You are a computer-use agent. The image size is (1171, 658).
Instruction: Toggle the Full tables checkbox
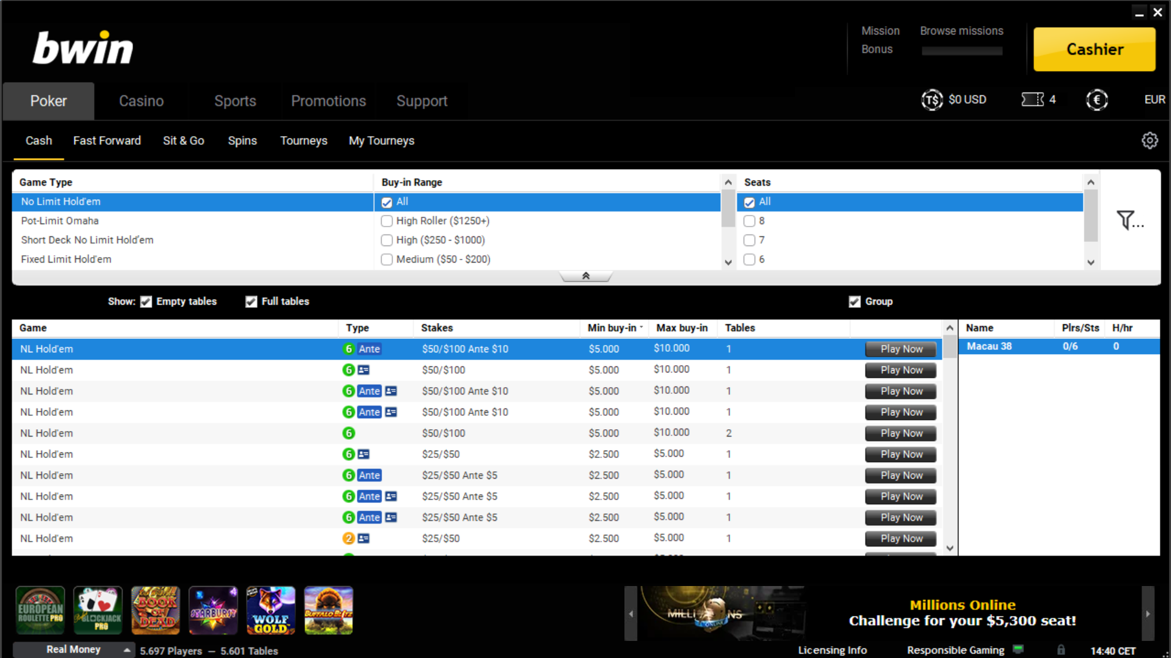click(251, 302)
